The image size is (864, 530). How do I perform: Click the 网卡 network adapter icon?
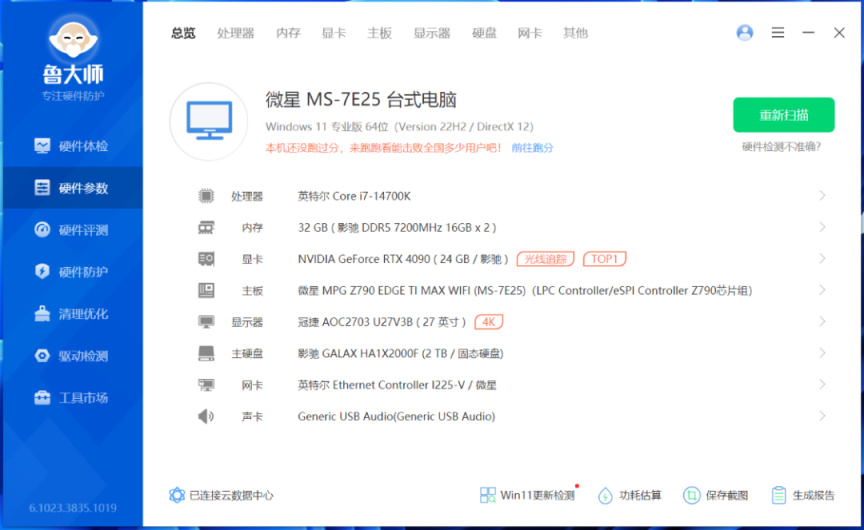click(x=206, y=385)
